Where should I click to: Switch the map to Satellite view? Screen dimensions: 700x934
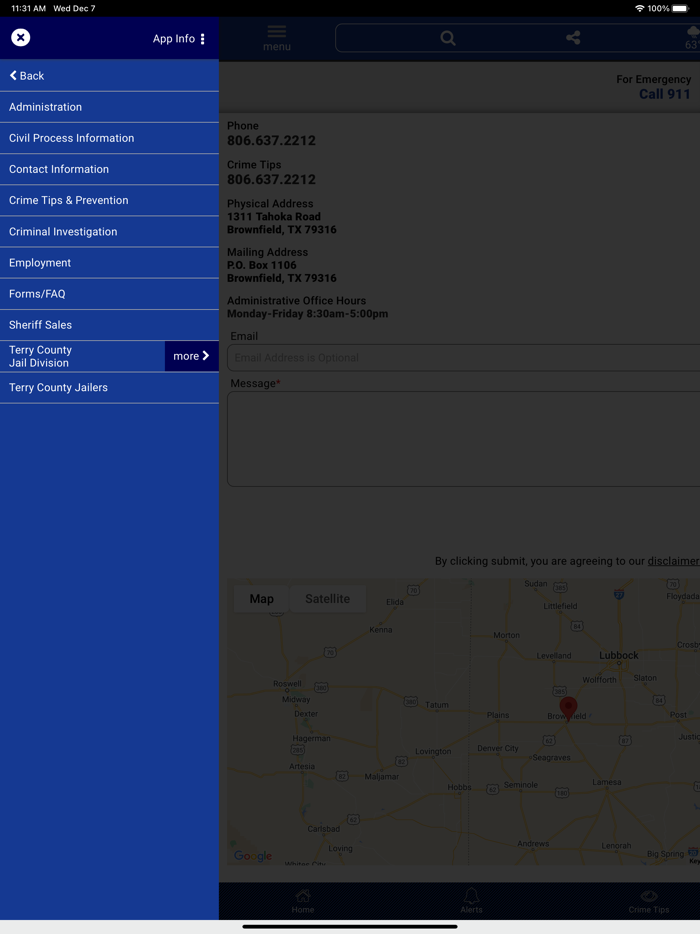328,599
